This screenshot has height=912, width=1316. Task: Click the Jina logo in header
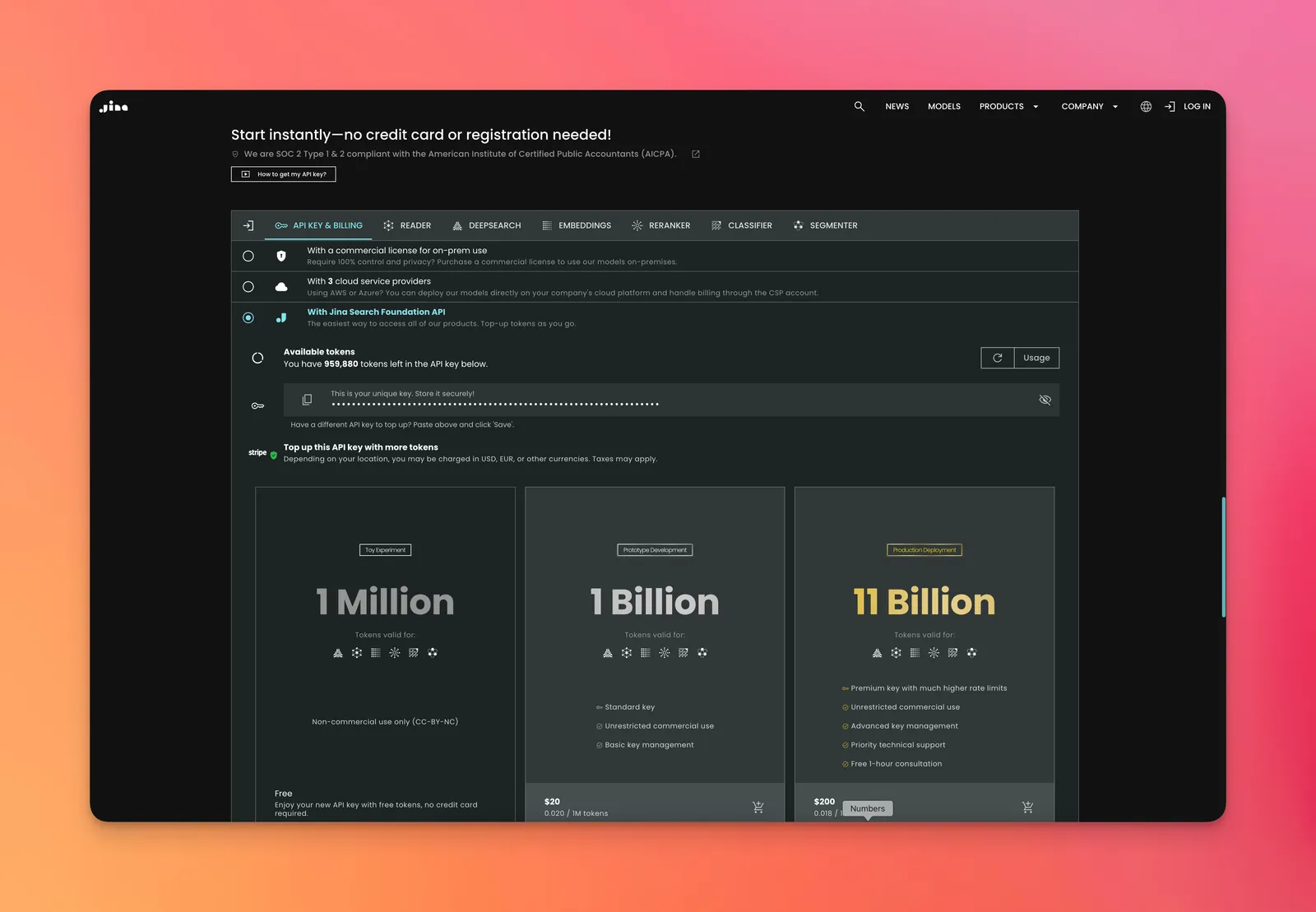pyautogui.click(x=114, y=107)
